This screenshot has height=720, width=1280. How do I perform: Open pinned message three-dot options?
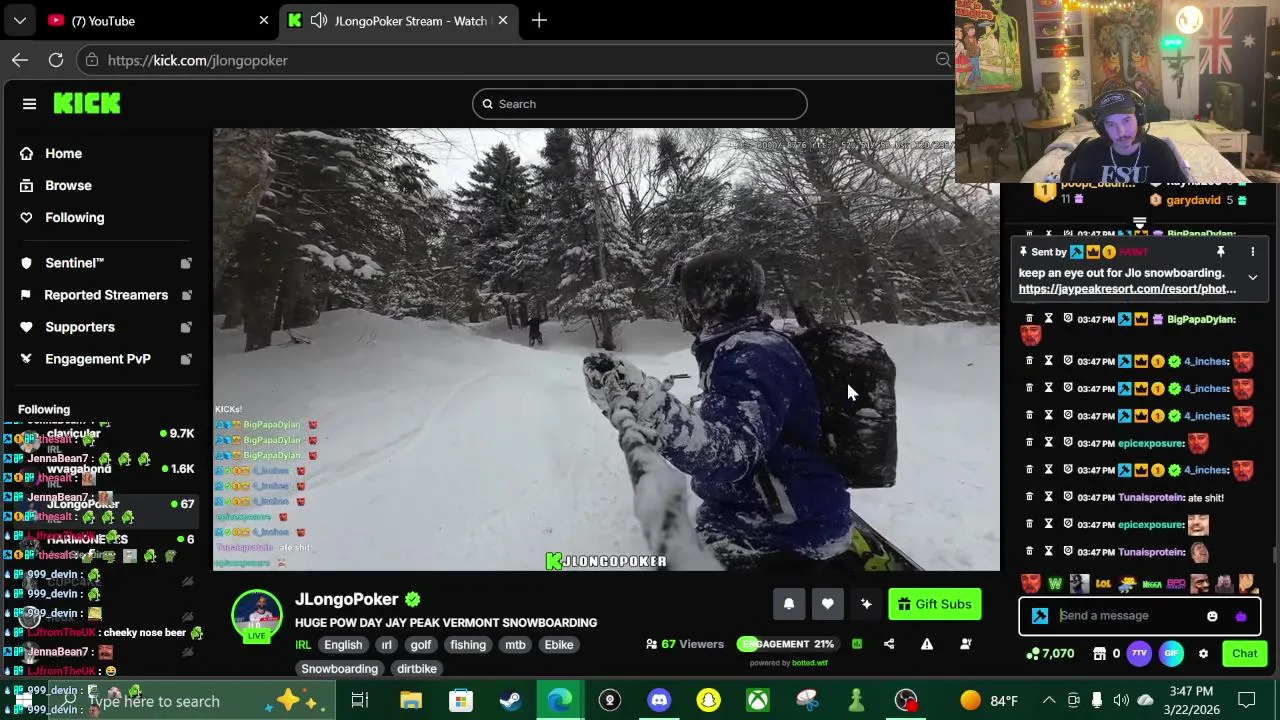1252,252
